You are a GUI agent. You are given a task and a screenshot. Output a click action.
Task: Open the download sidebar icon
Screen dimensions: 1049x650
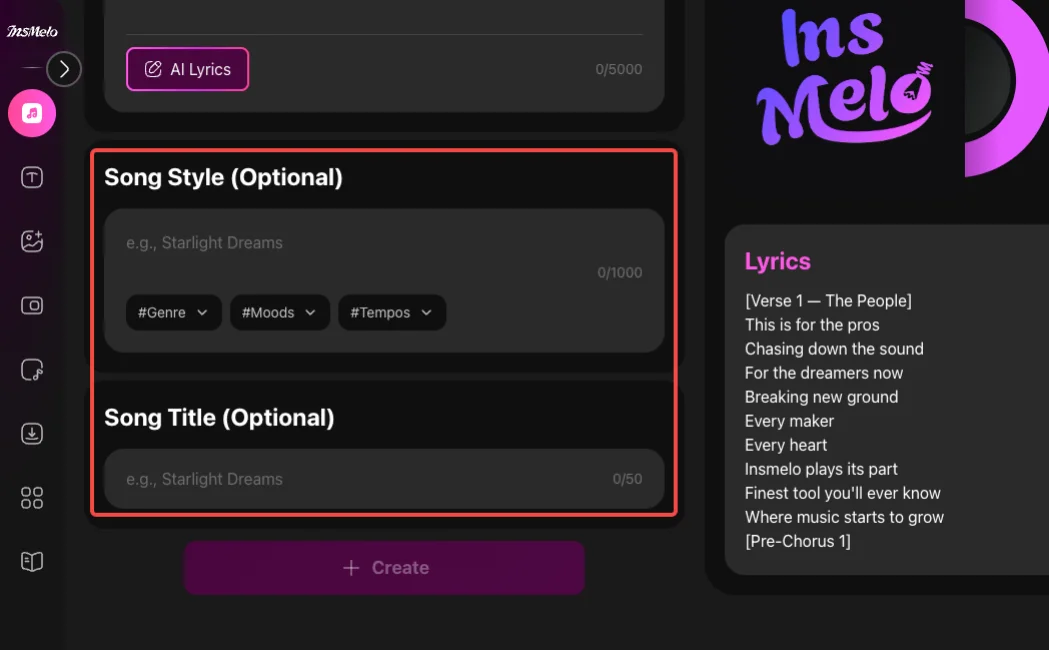32,434
